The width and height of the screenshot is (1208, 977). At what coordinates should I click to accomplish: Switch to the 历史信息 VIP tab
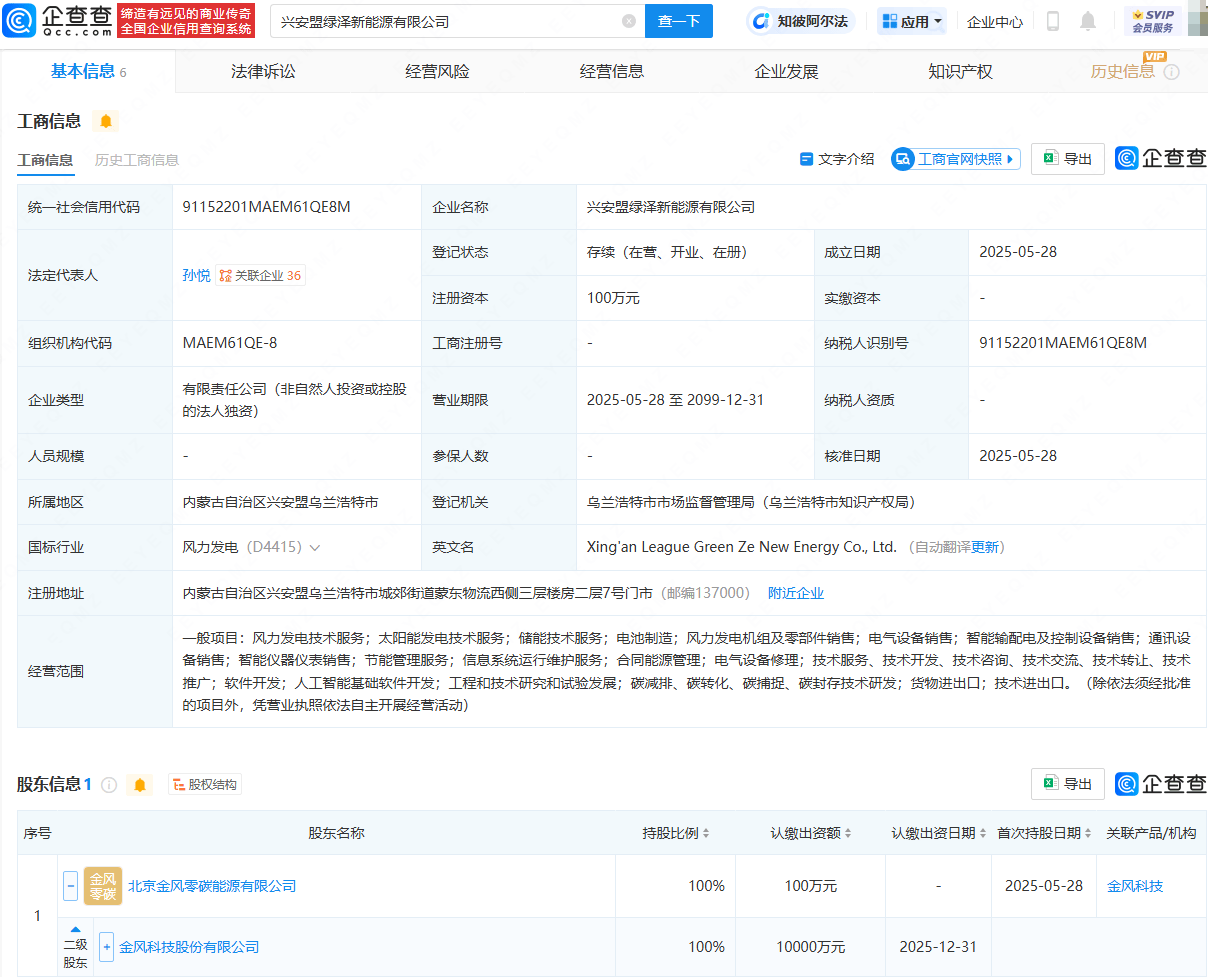coord(1123,72)
